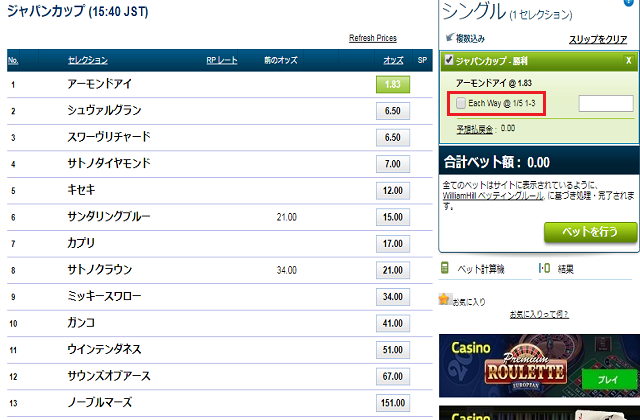Click the favorites star icon
Viewport: 640px width, 420px height.
point(444,298)
